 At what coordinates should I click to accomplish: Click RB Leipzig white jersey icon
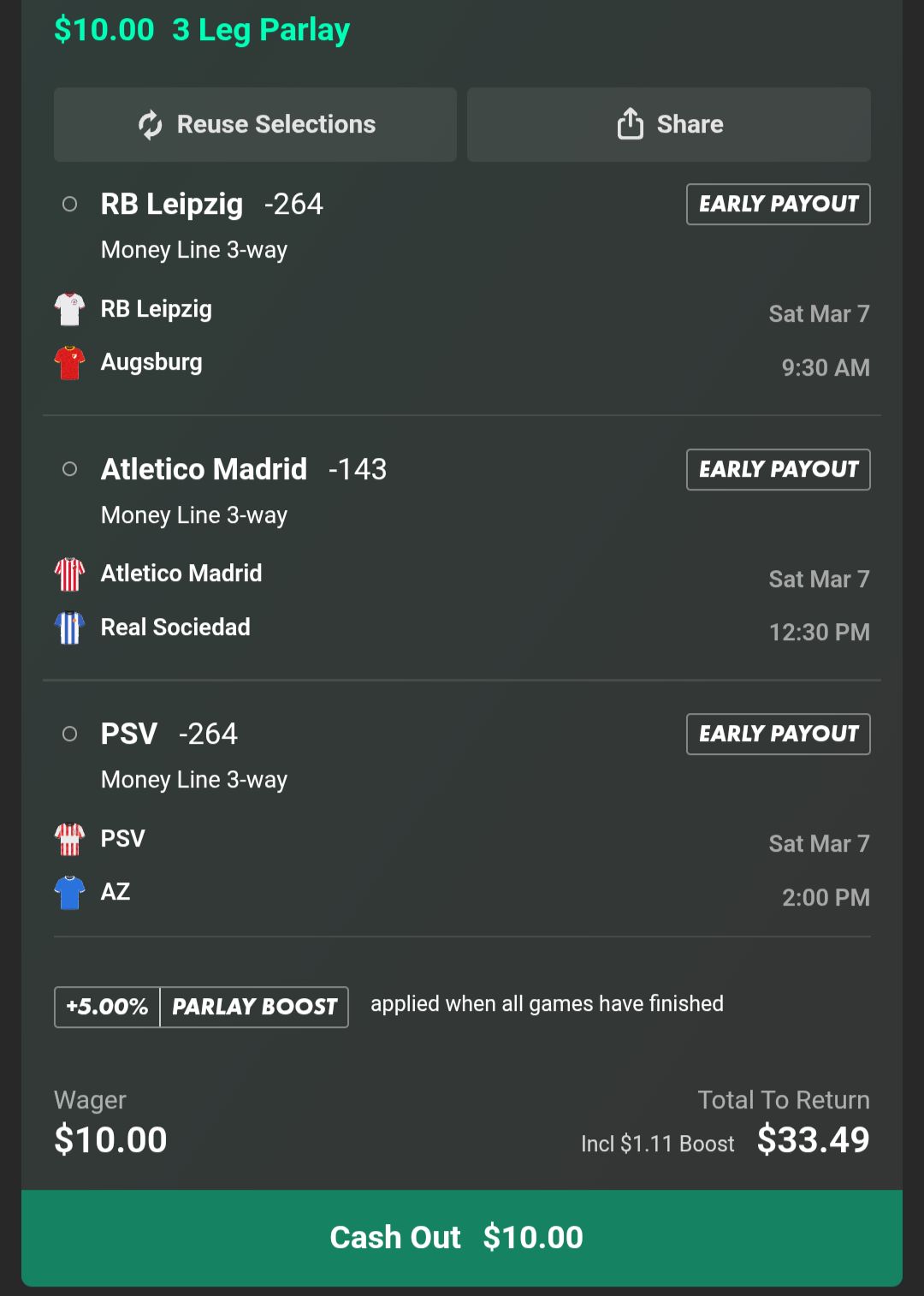point(69,309)
